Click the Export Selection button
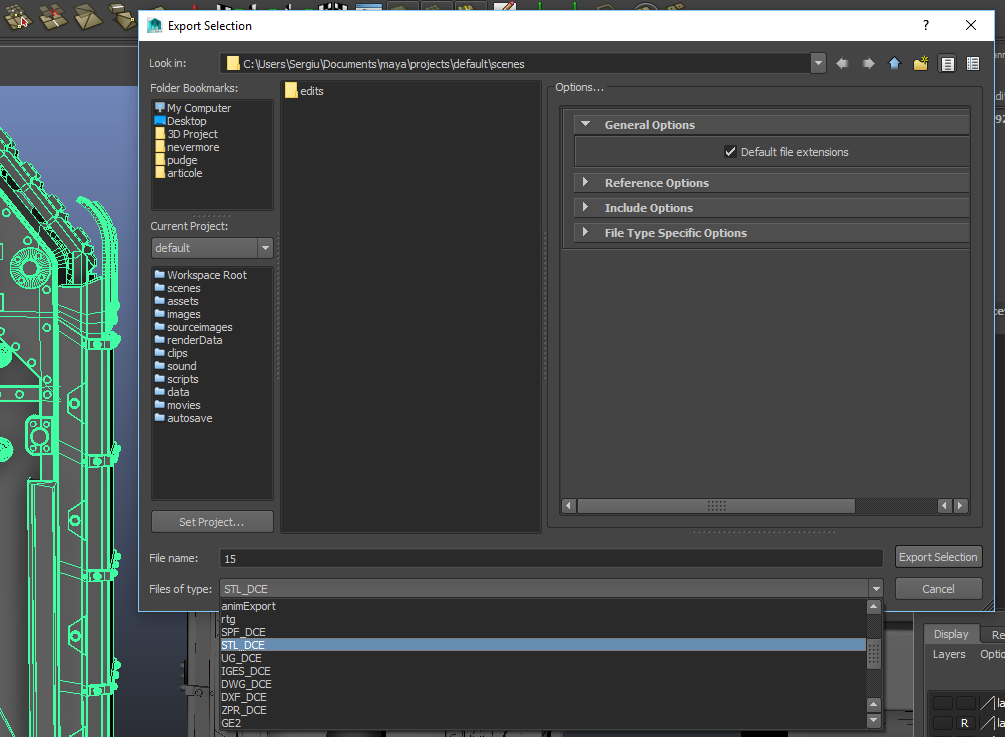The width and height of the screenshot is (1005, 737). [x=938, y=556]
